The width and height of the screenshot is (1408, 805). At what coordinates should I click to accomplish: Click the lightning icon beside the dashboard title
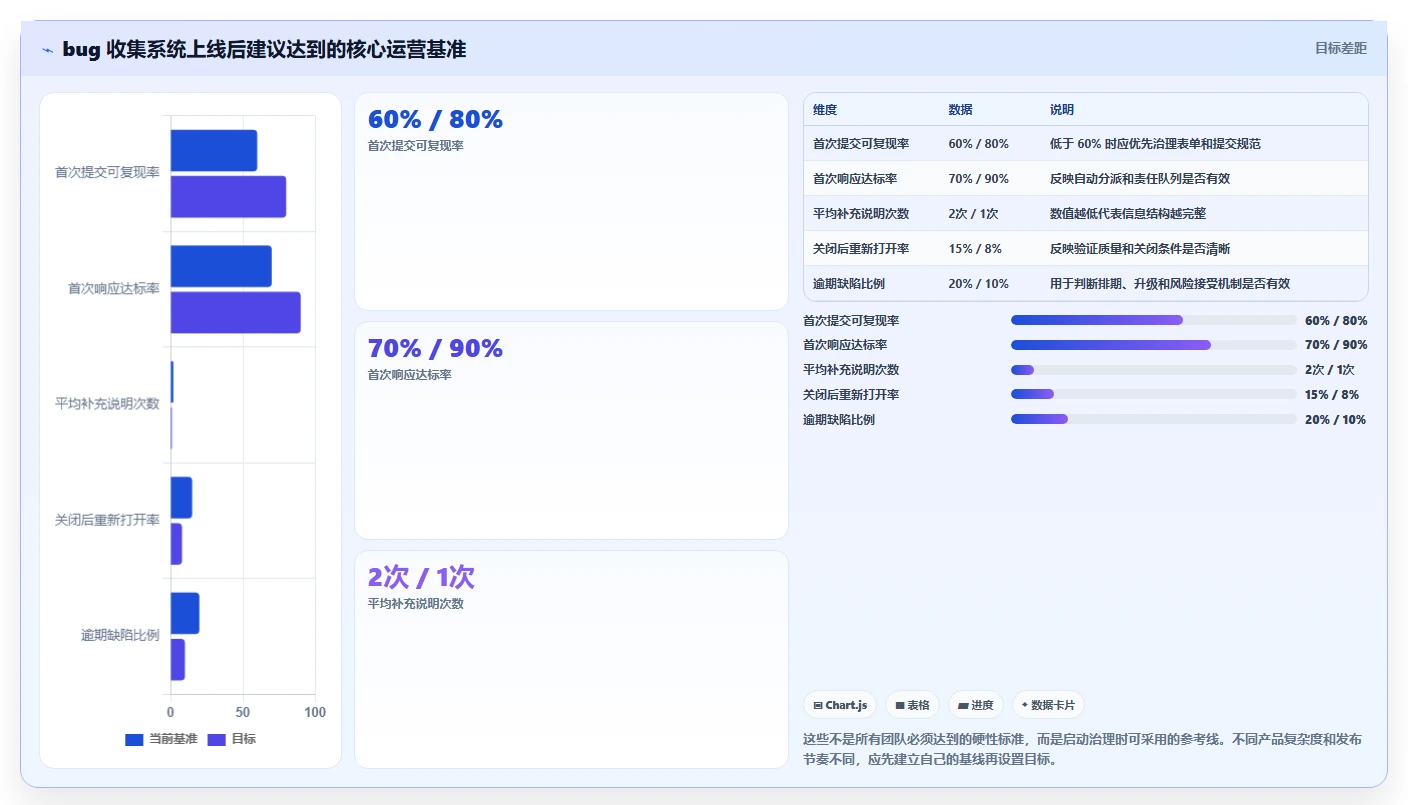point(47,50)
